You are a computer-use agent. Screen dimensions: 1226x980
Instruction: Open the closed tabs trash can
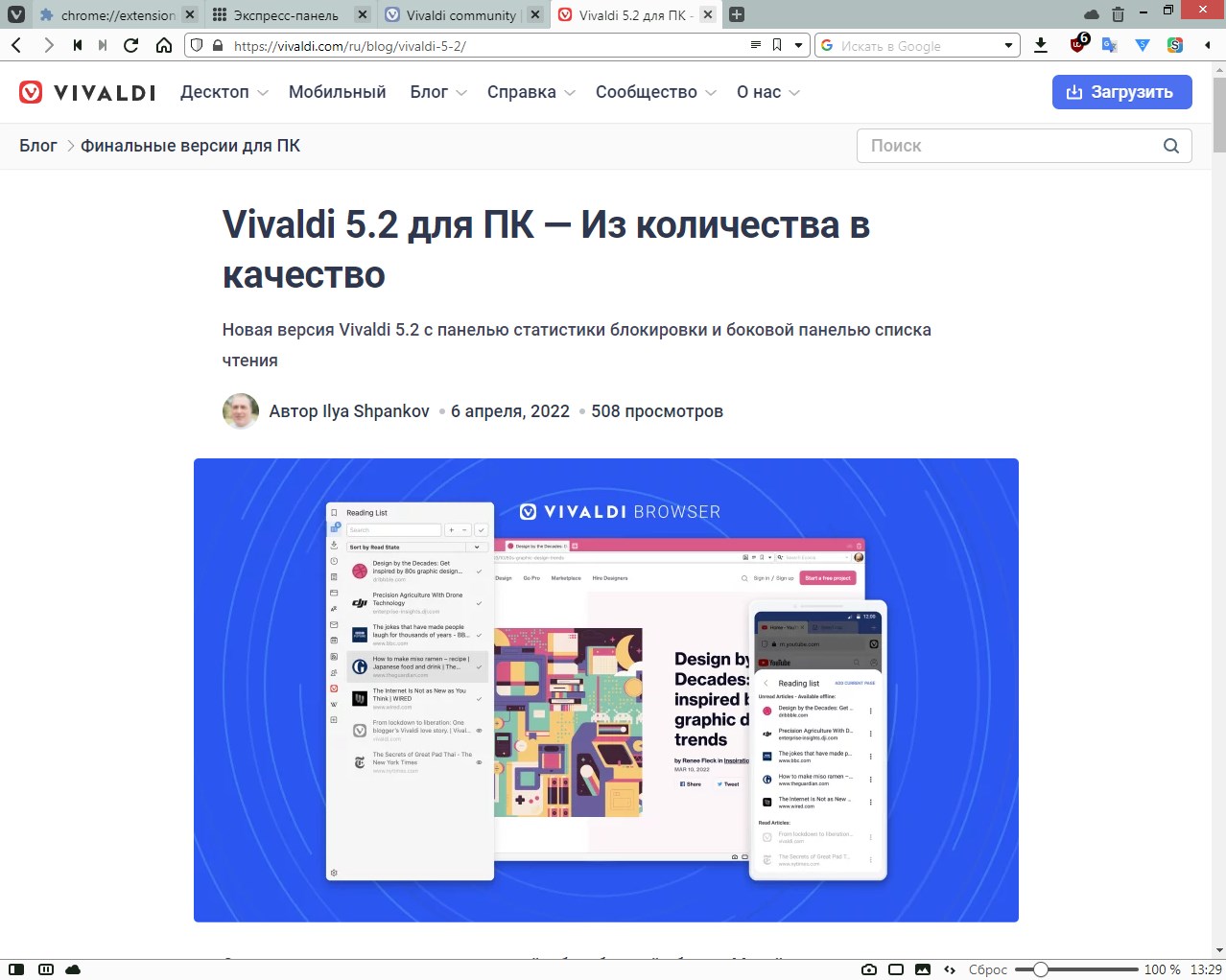(x=1118, y=14)
